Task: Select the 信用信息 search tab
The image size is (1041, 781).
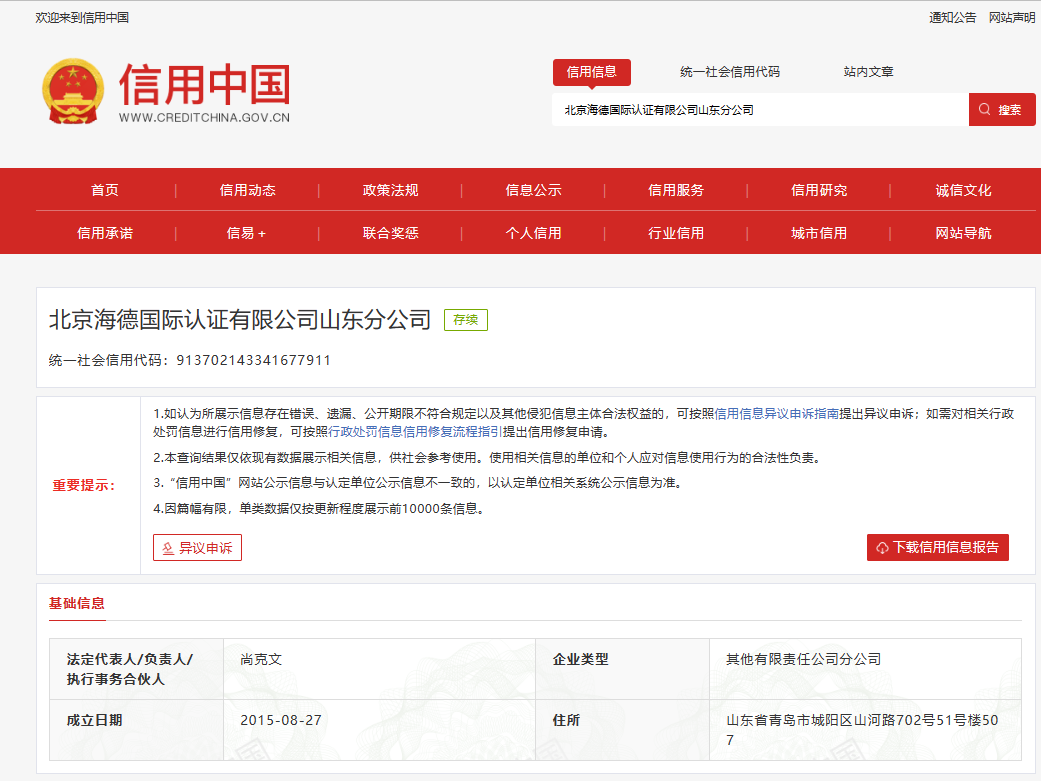Action: (592, 72)
